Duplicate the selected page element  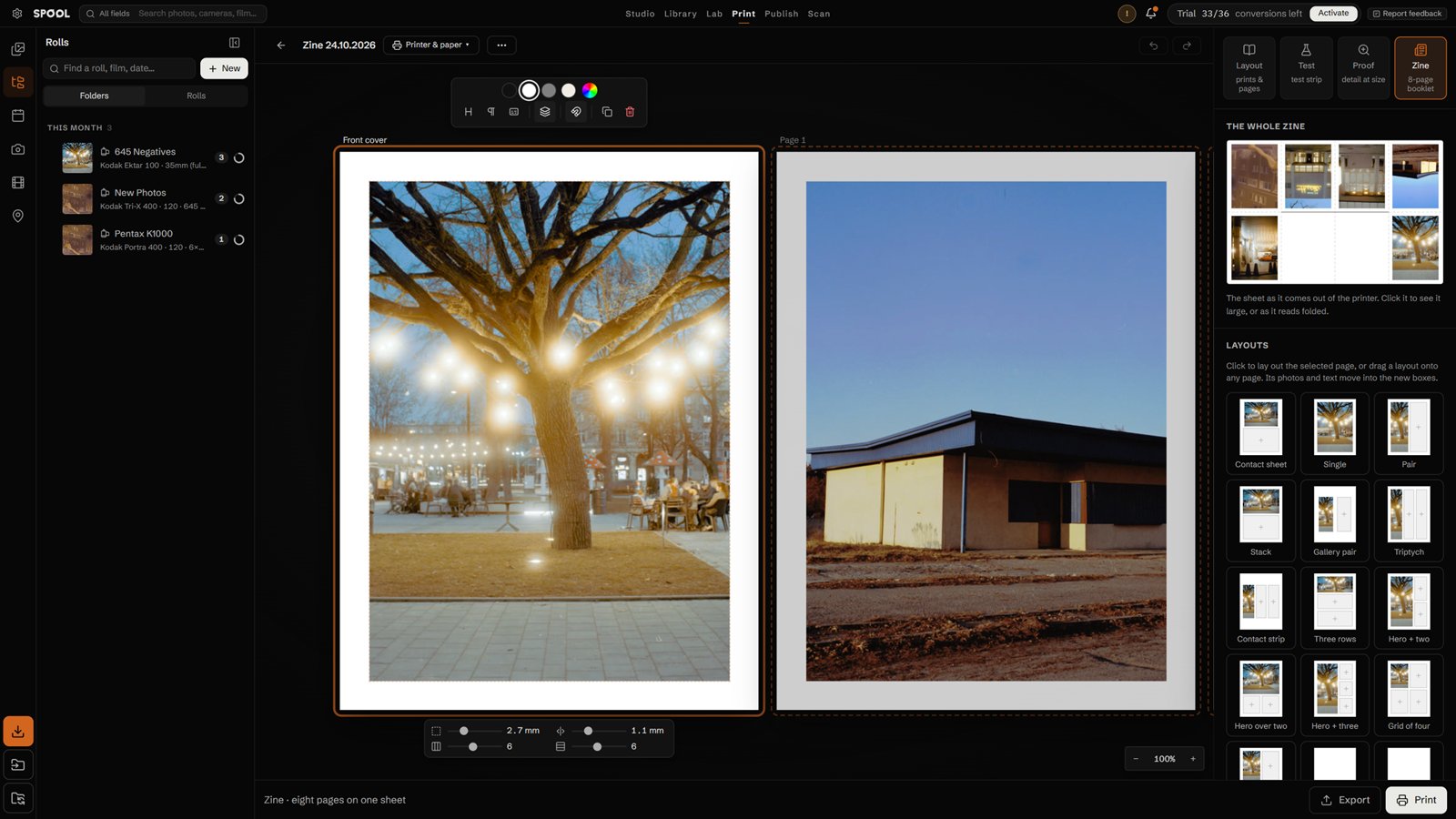pos(607,112)
